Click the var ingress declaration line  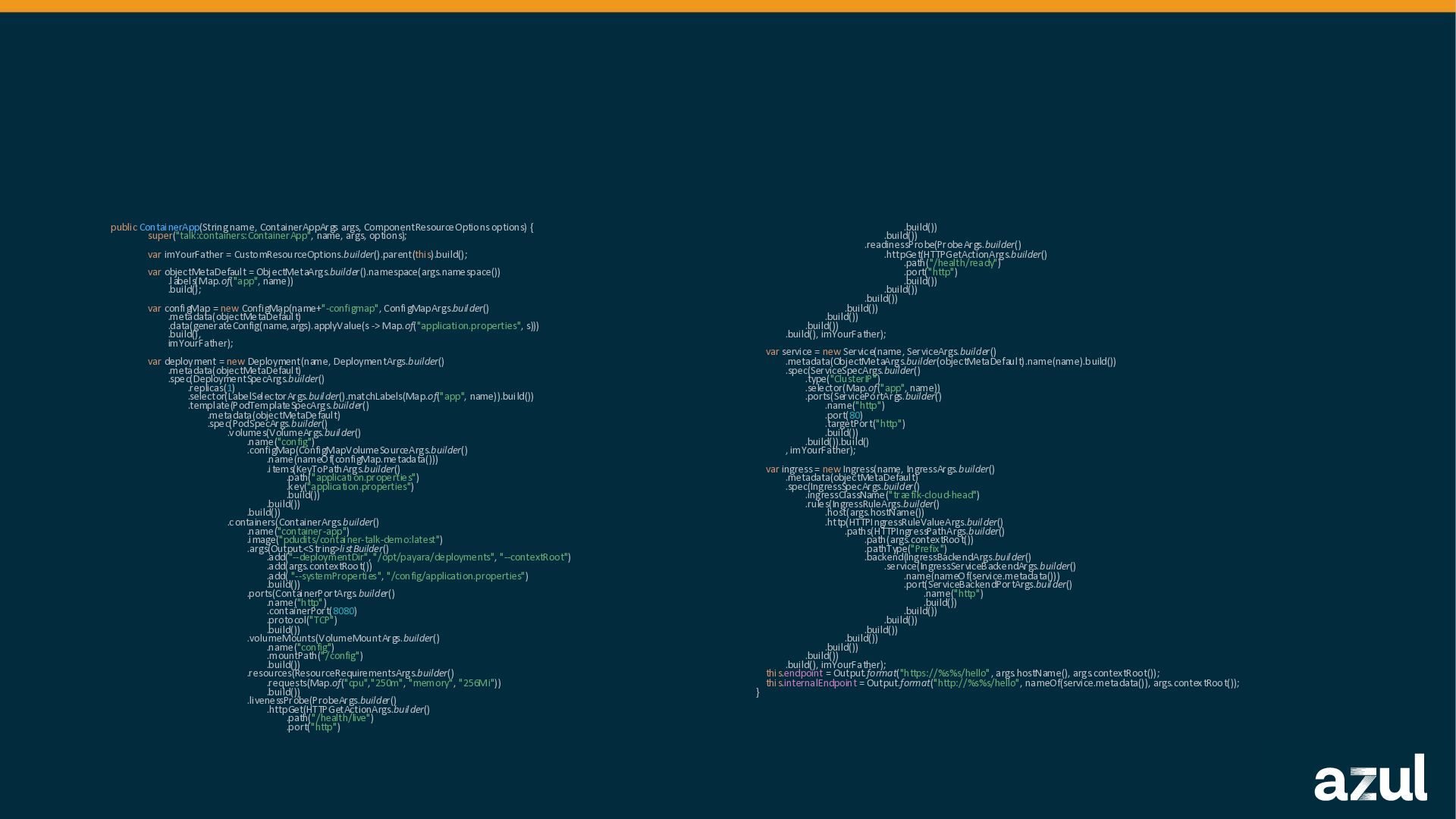pos(880,469)
